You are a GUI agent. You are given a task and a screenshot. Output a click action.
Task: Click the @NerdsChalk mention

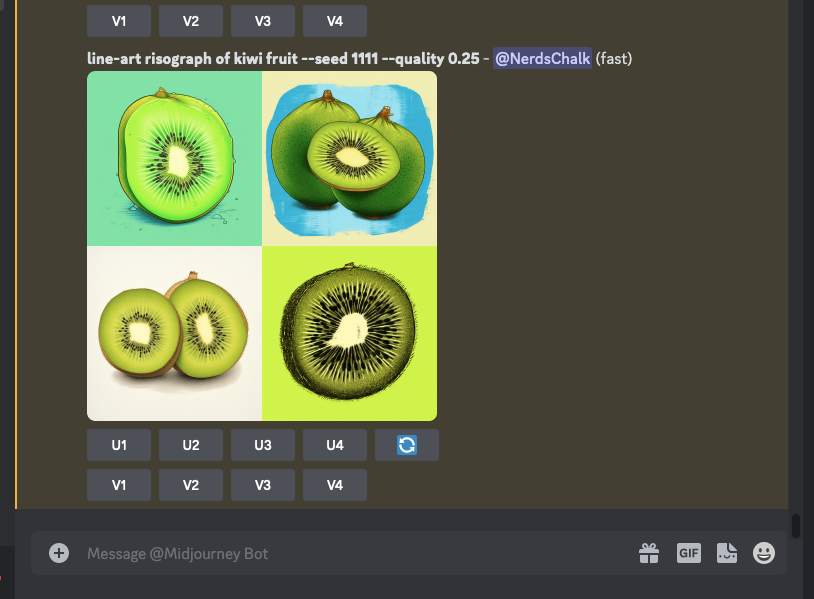542,59
